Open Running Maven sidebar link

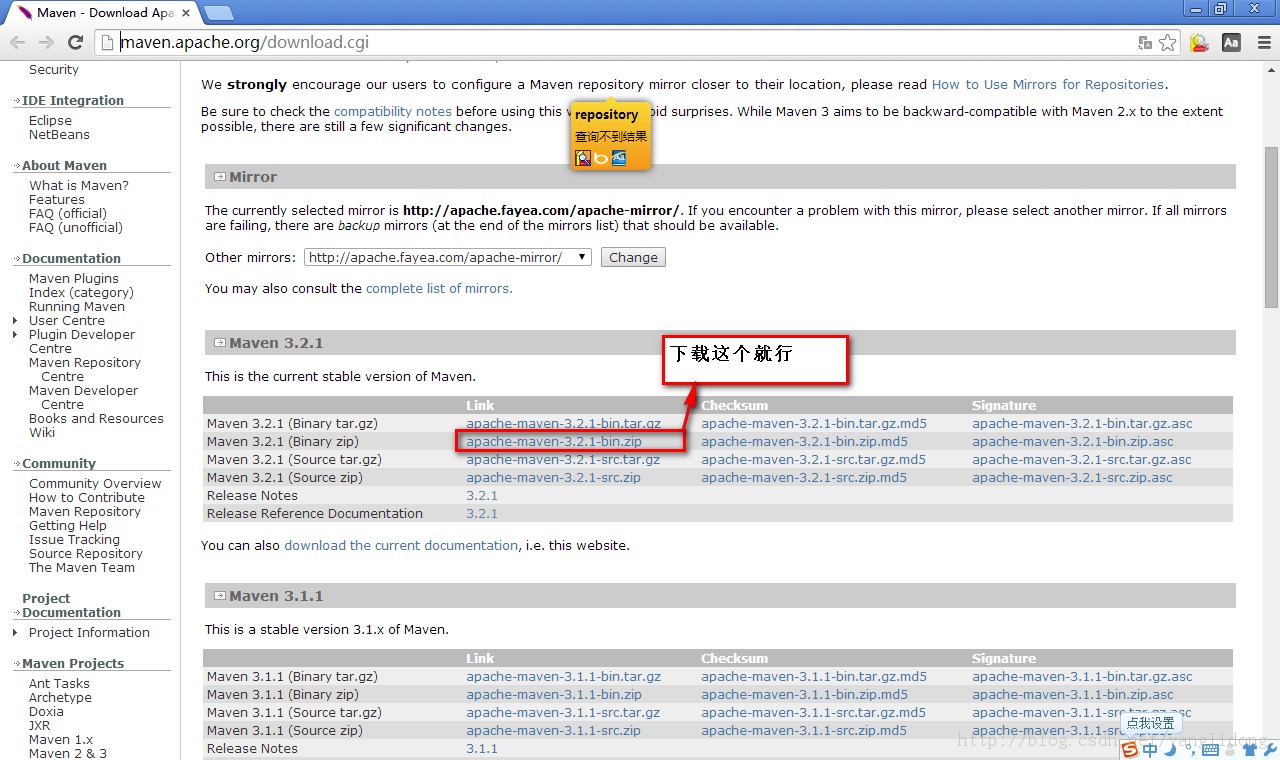(77, 307)
